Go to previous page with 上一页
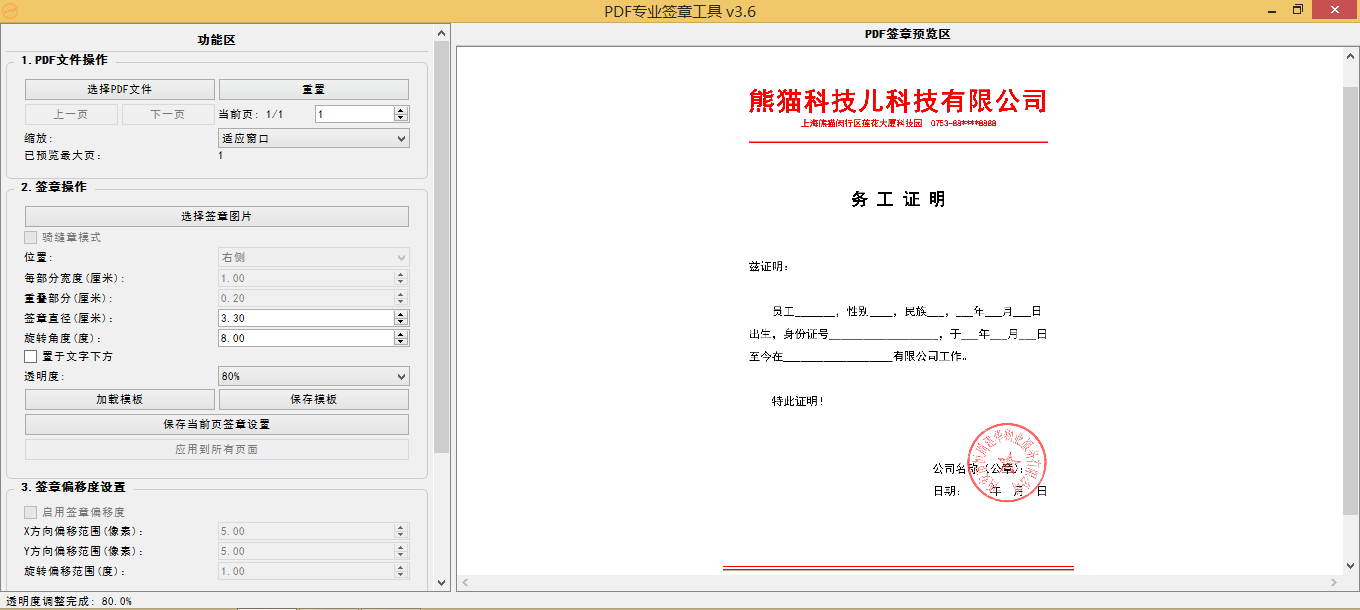 tap(71, 114)
